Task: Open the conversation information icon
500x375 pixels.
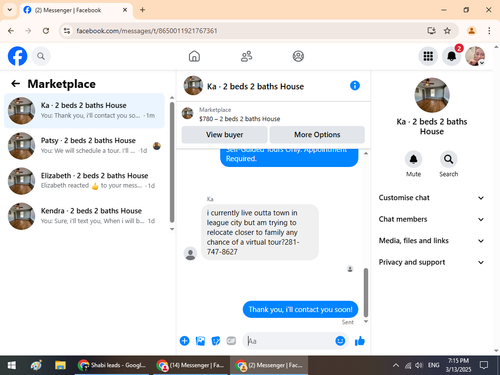Action: pos(355,86)
